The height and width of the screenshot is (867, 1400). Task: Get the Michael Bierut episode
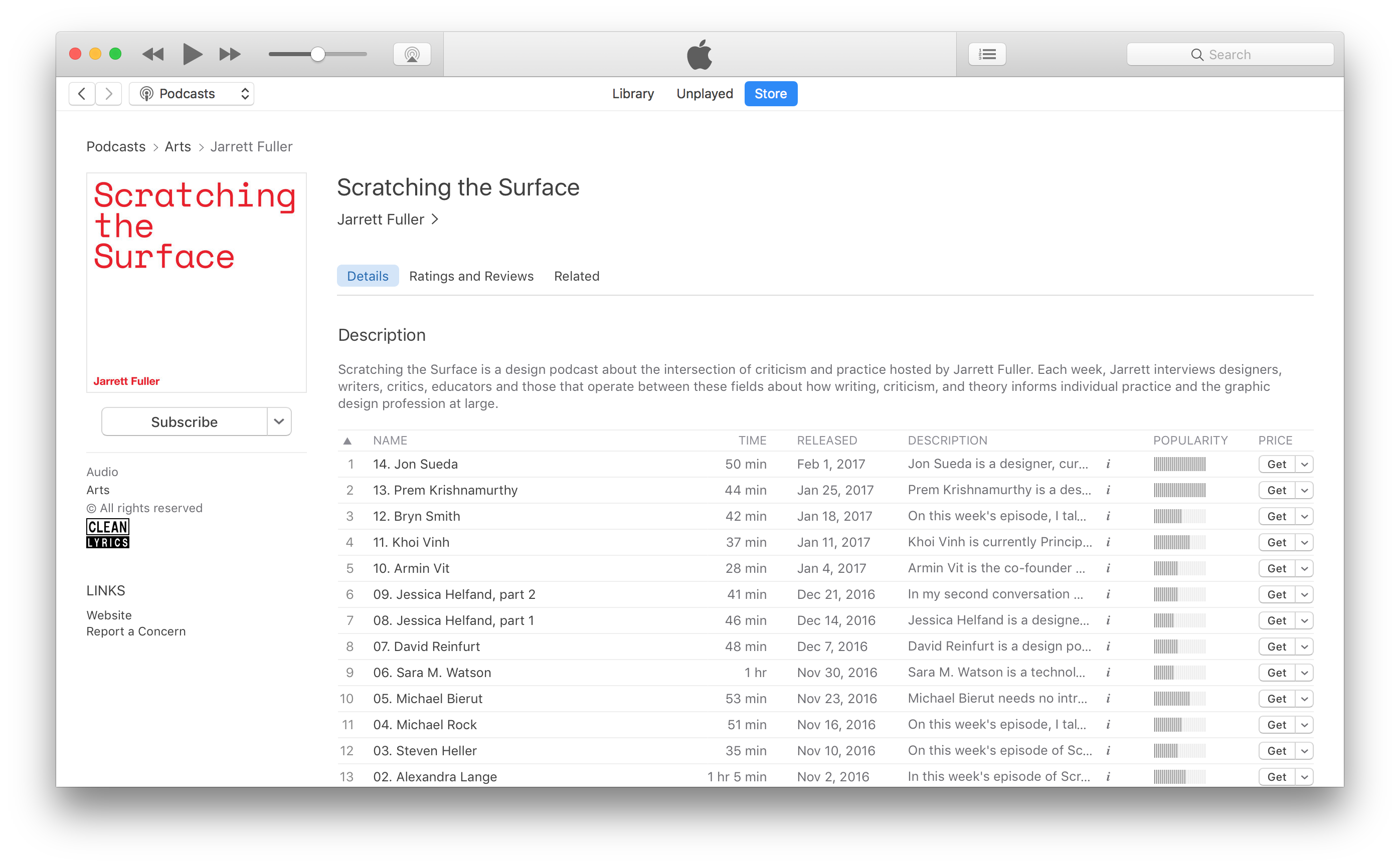(x=1277, y=699)
